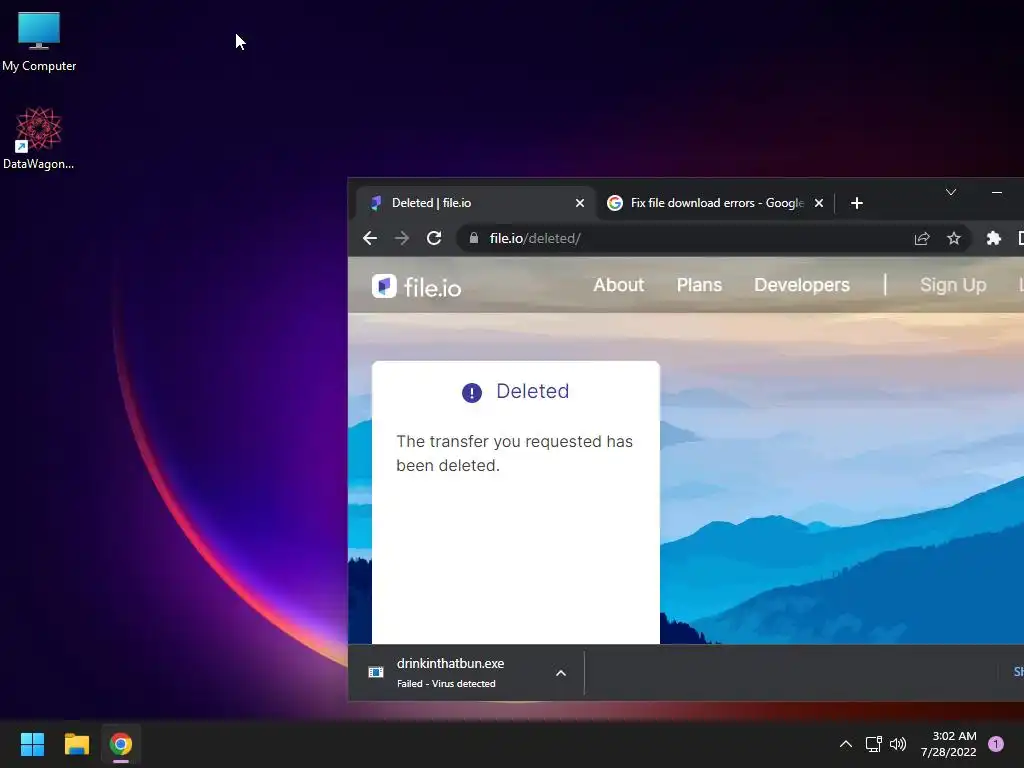Screen dimensions: 1024x768
Task: Click drinkinthatbun.exe download name
Action: (450, 664)
